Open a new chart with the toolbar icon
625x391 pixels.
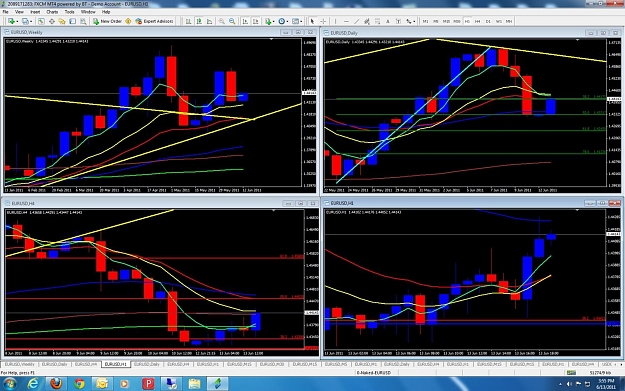11,21
